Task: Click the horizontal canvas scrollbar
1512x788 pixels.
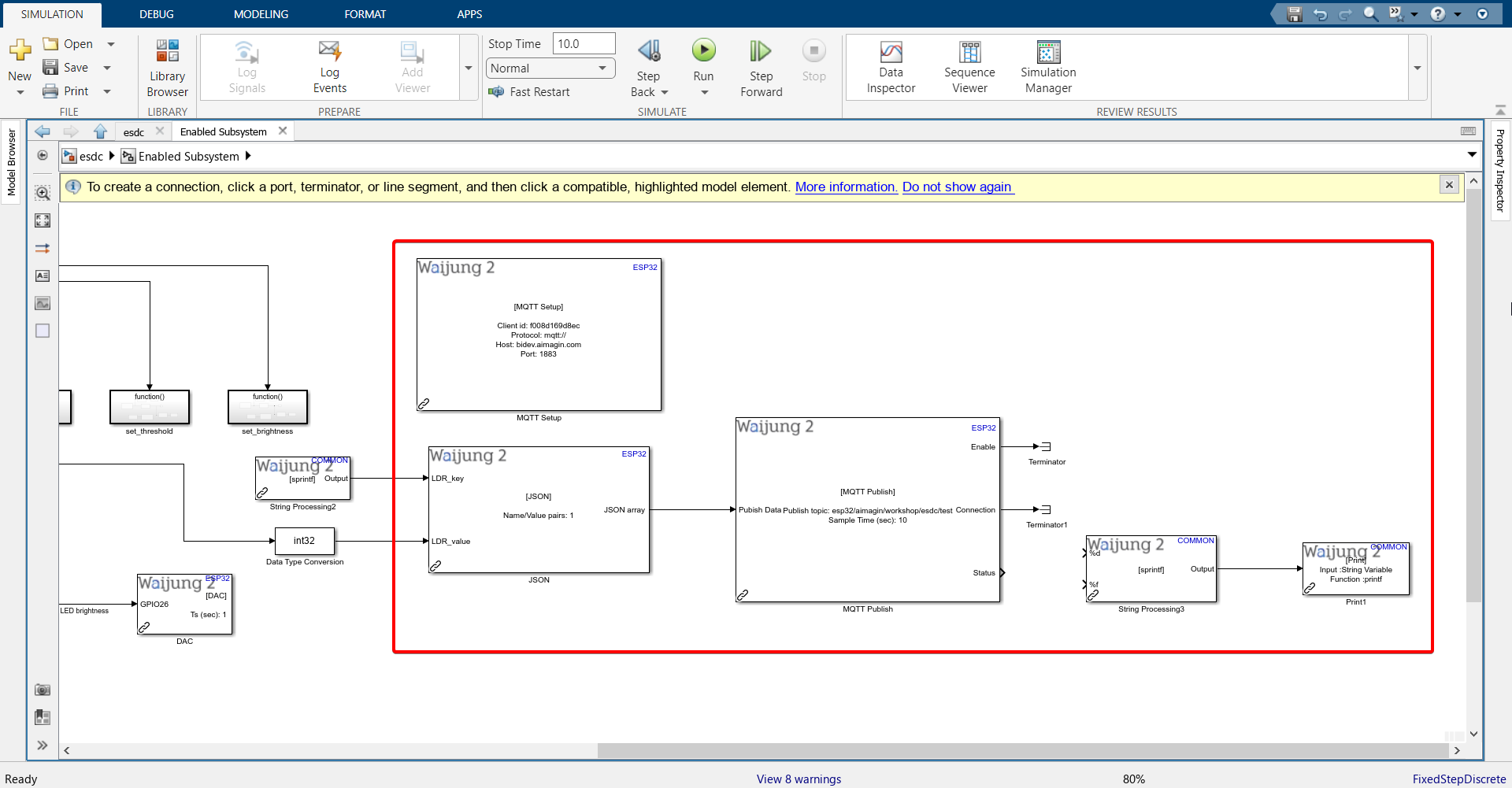Action: (x=1021, y=750)
